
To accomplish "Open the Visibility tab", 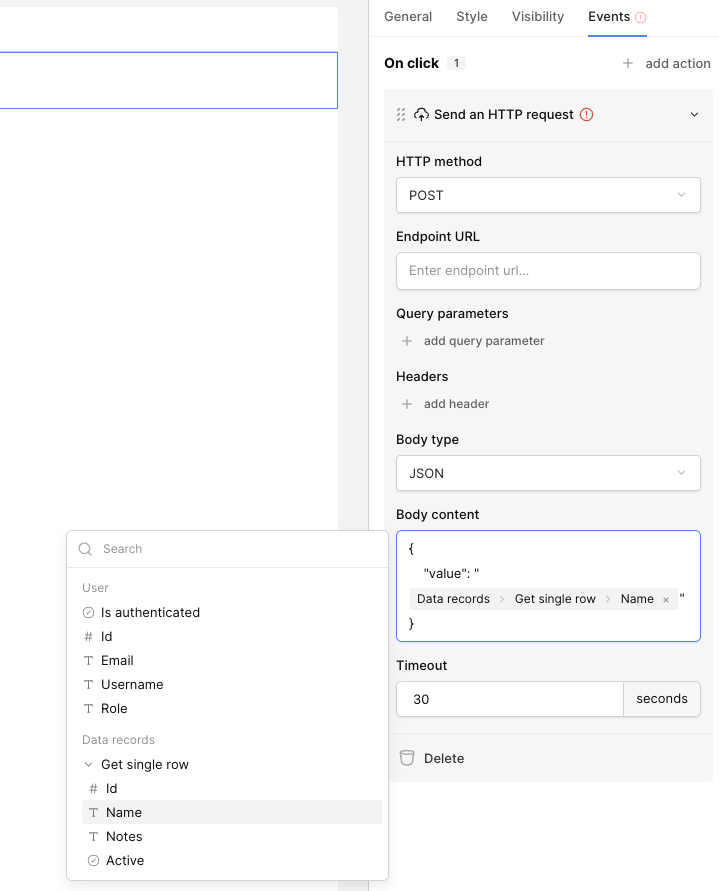I will (538, 17).
